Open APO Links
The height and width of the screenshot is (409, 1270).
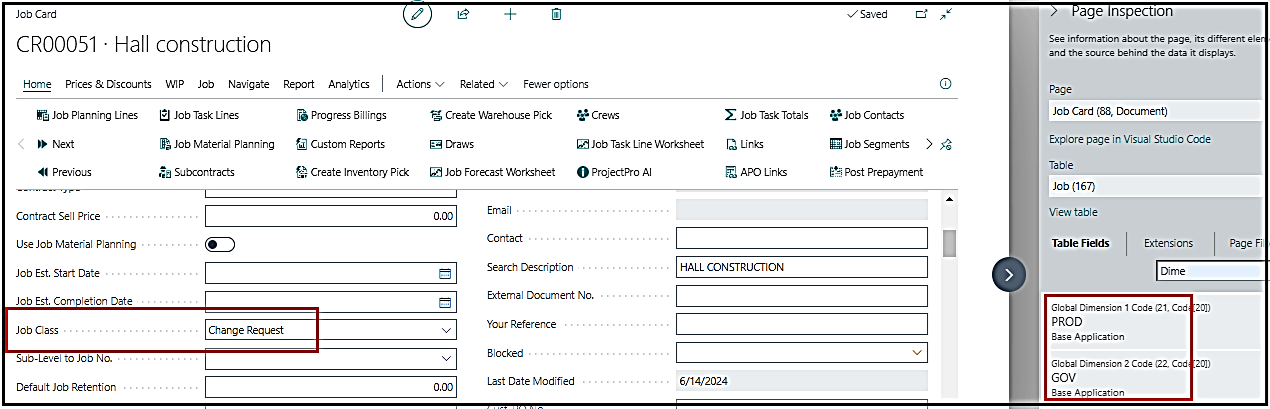click(x=755, y=172)
